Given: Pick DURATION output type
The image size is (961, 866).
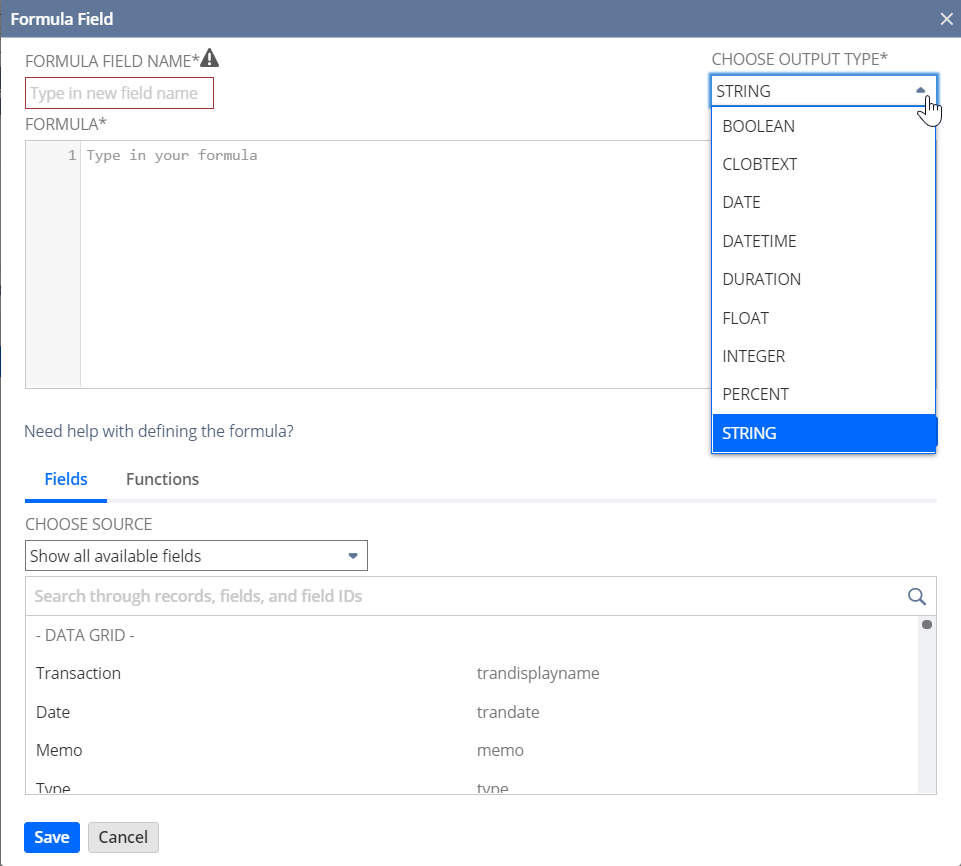Looking at the screenshot, I should point(824,279).
